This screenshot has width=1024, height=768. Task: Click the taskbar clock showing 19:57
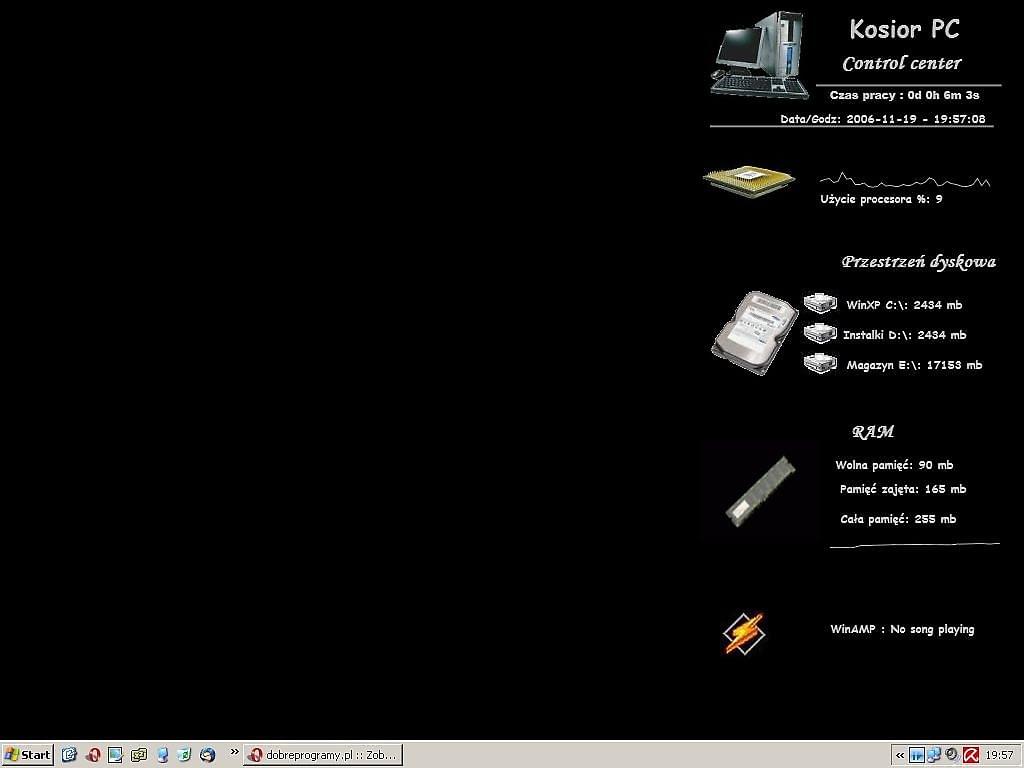click(999, 755)
